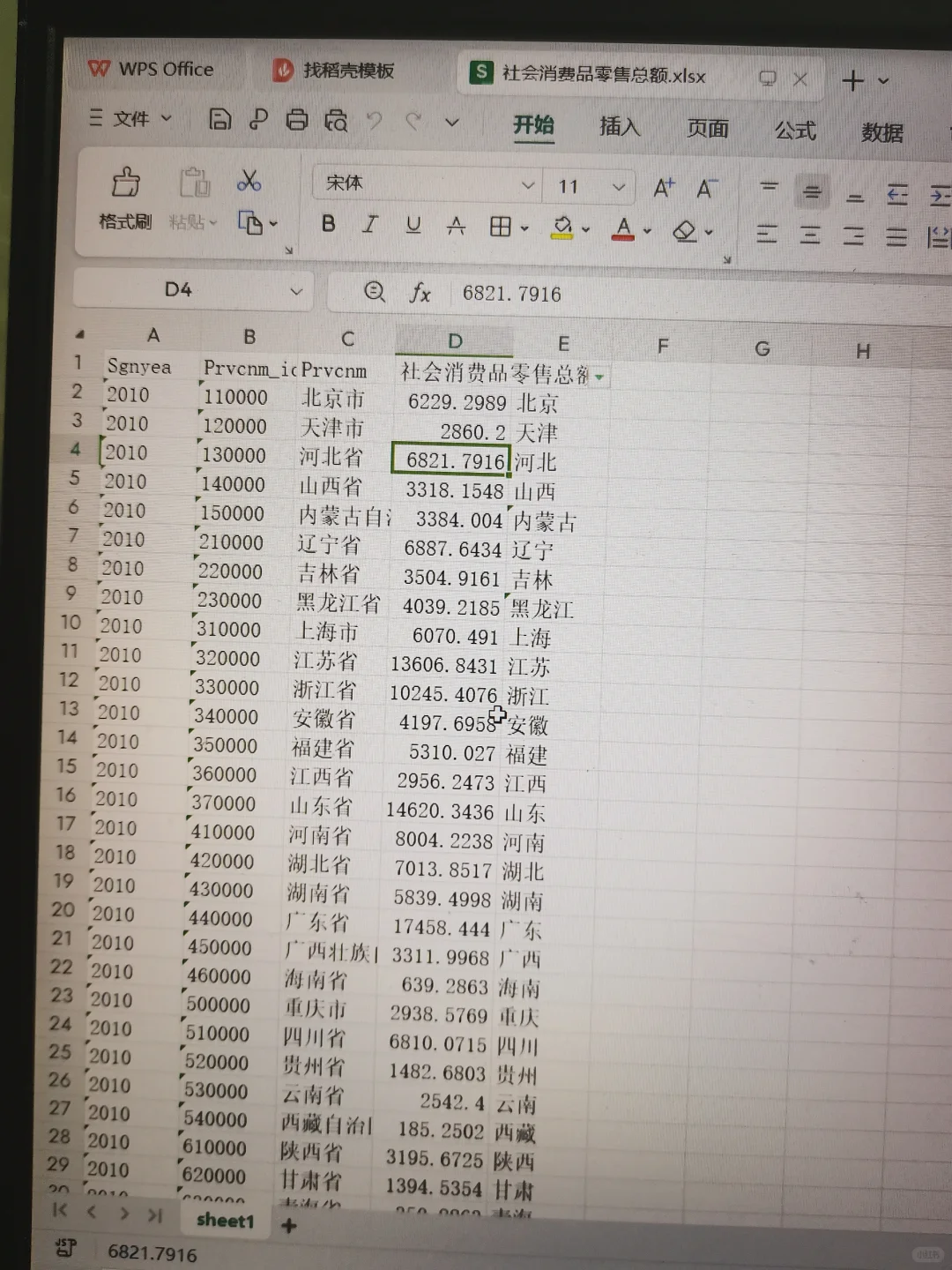The width and height of the screenshot is (952, 1270).
Task: Center text horizontally
Action: coord(810,235)
